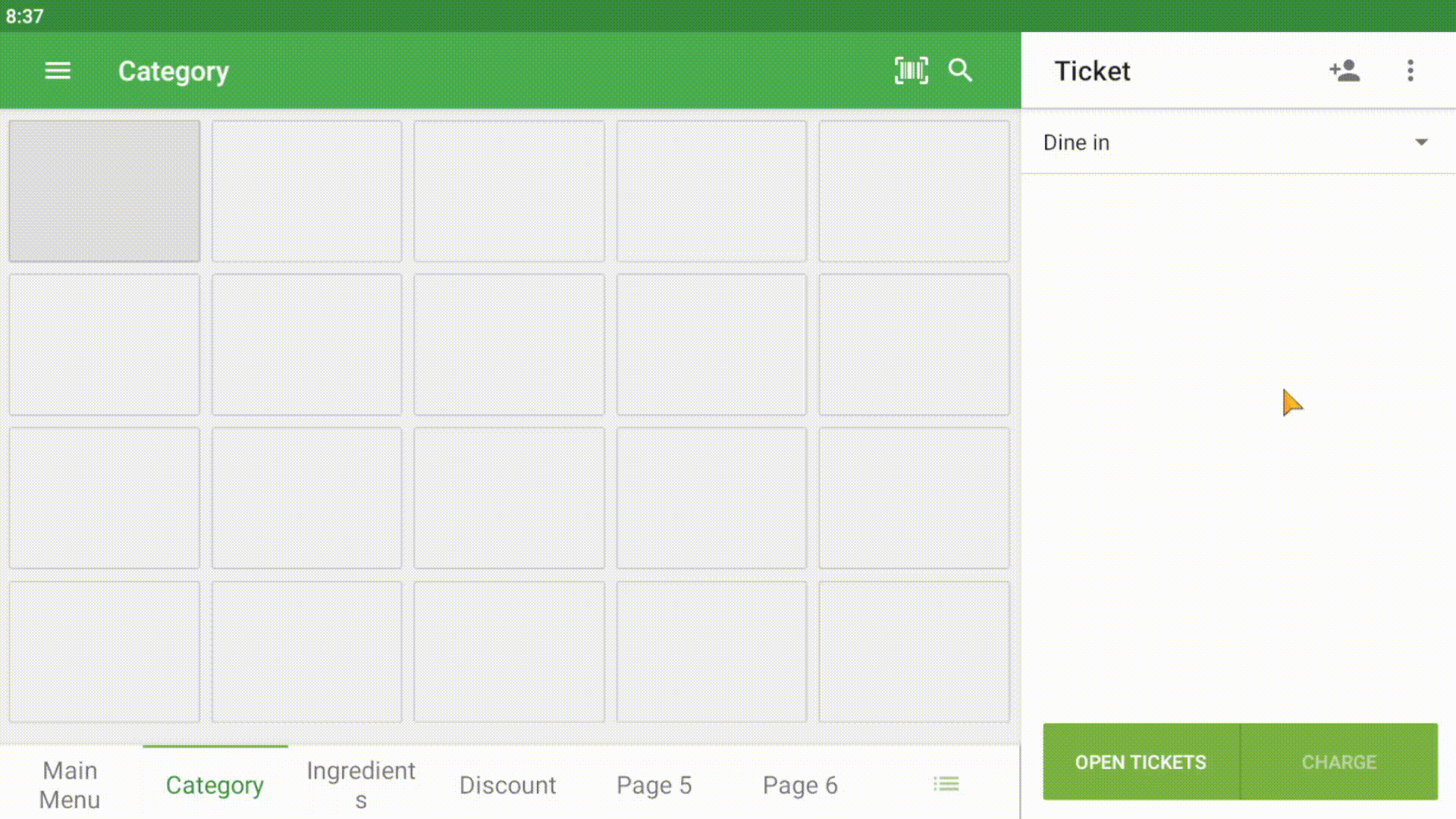
Task: Switch to the Main Menu tab
Action: 71,784
